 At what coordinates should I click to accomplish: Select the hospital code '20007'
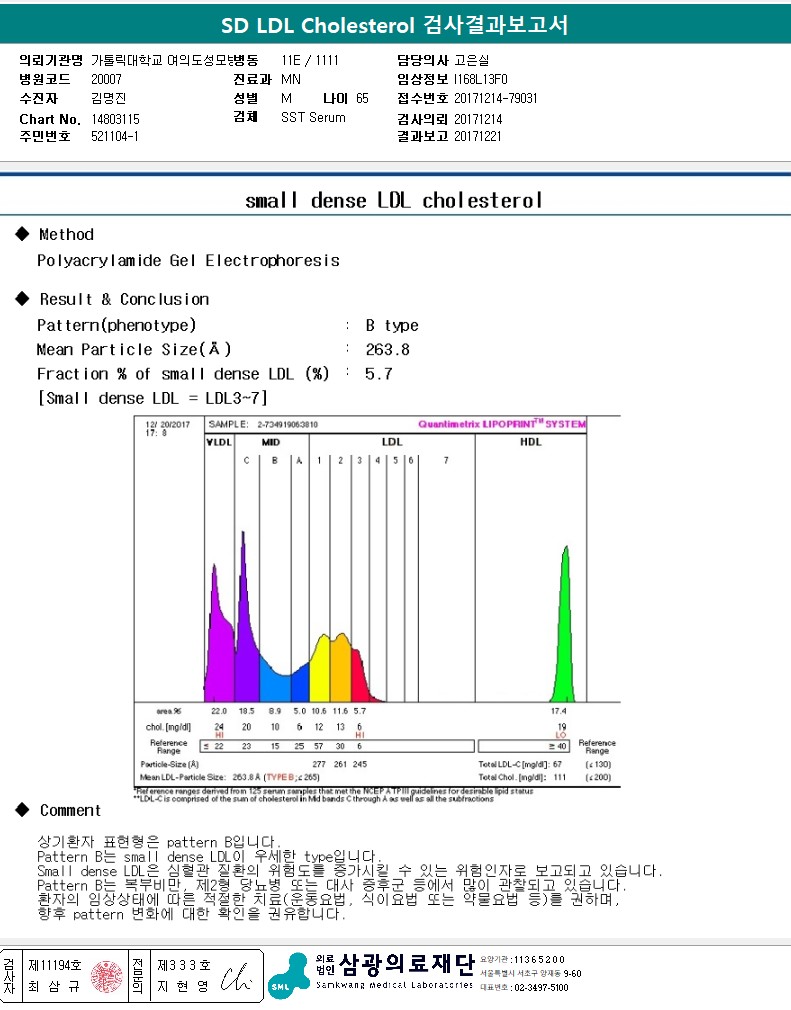click(x=106, y=79)
